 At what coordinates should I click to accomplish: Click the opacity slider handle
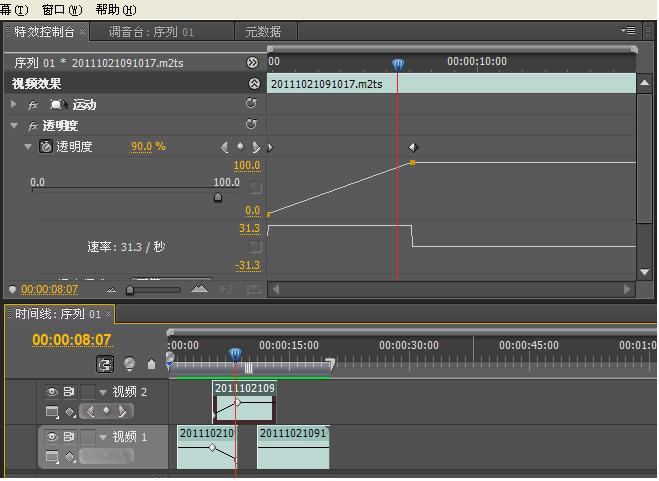coord(218,197)
